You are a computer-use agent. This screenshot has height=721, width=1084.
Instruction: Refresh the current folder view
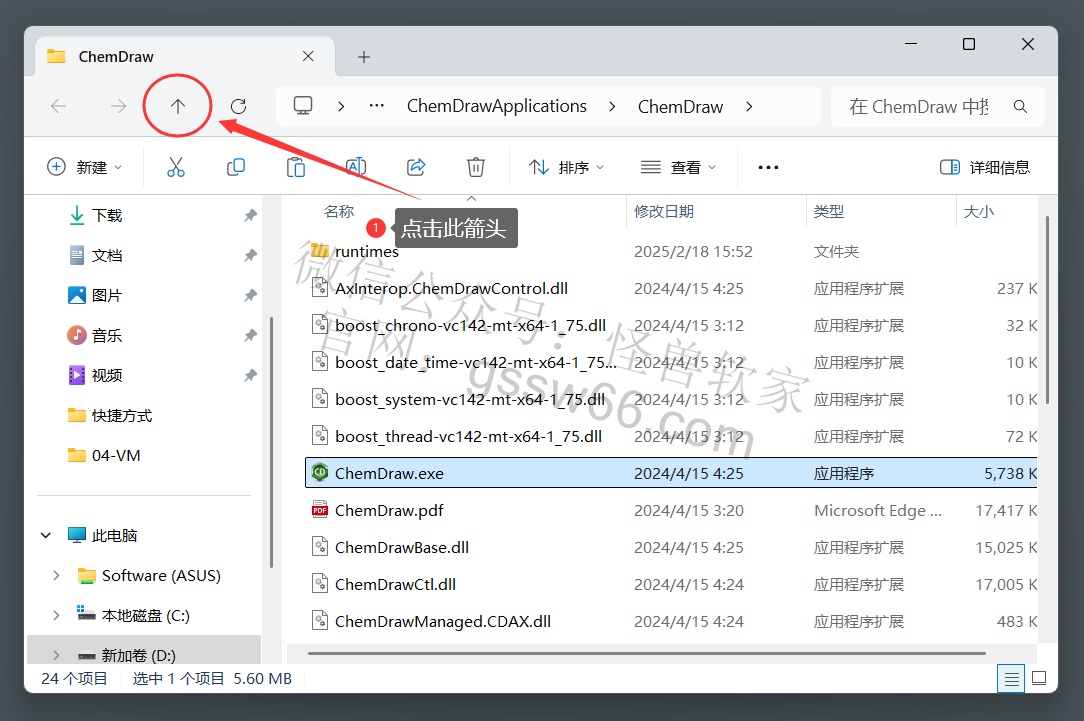[239, 106]
